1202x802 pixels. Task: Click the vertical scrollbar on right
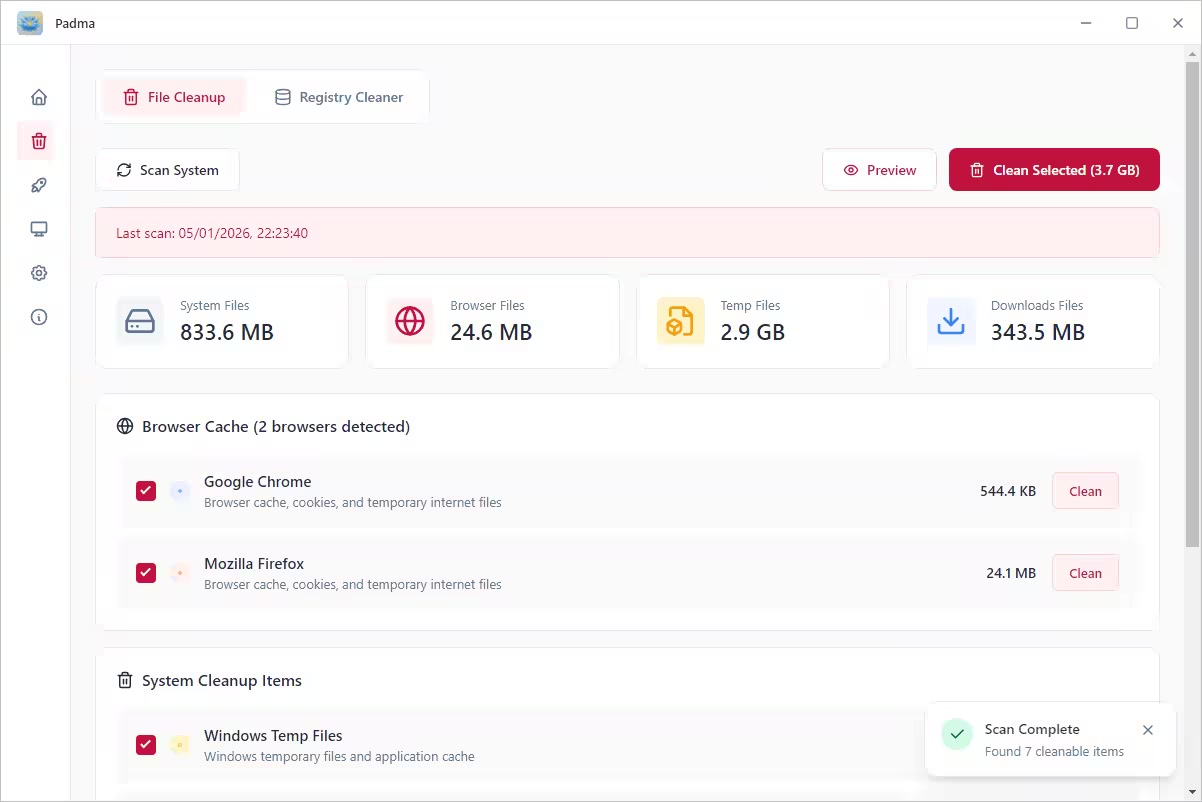tap(1191, 300)
